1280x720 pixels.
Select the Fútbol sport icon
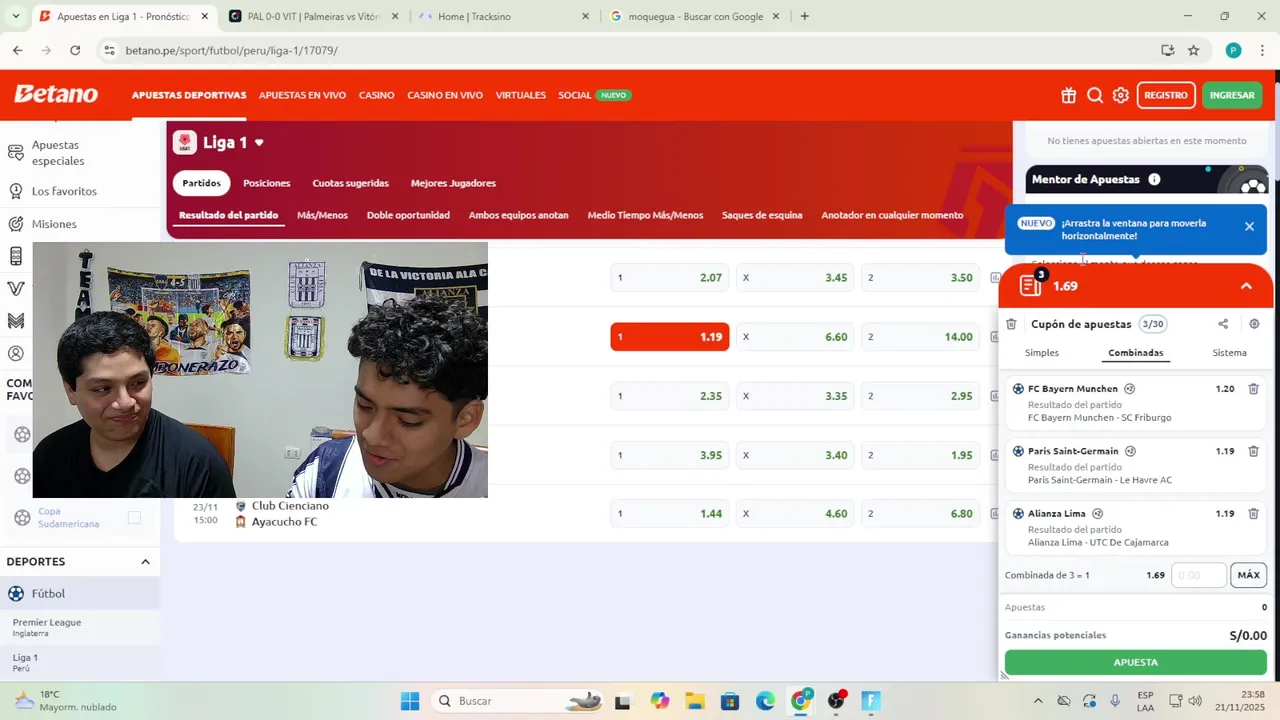tap(16, 594)
